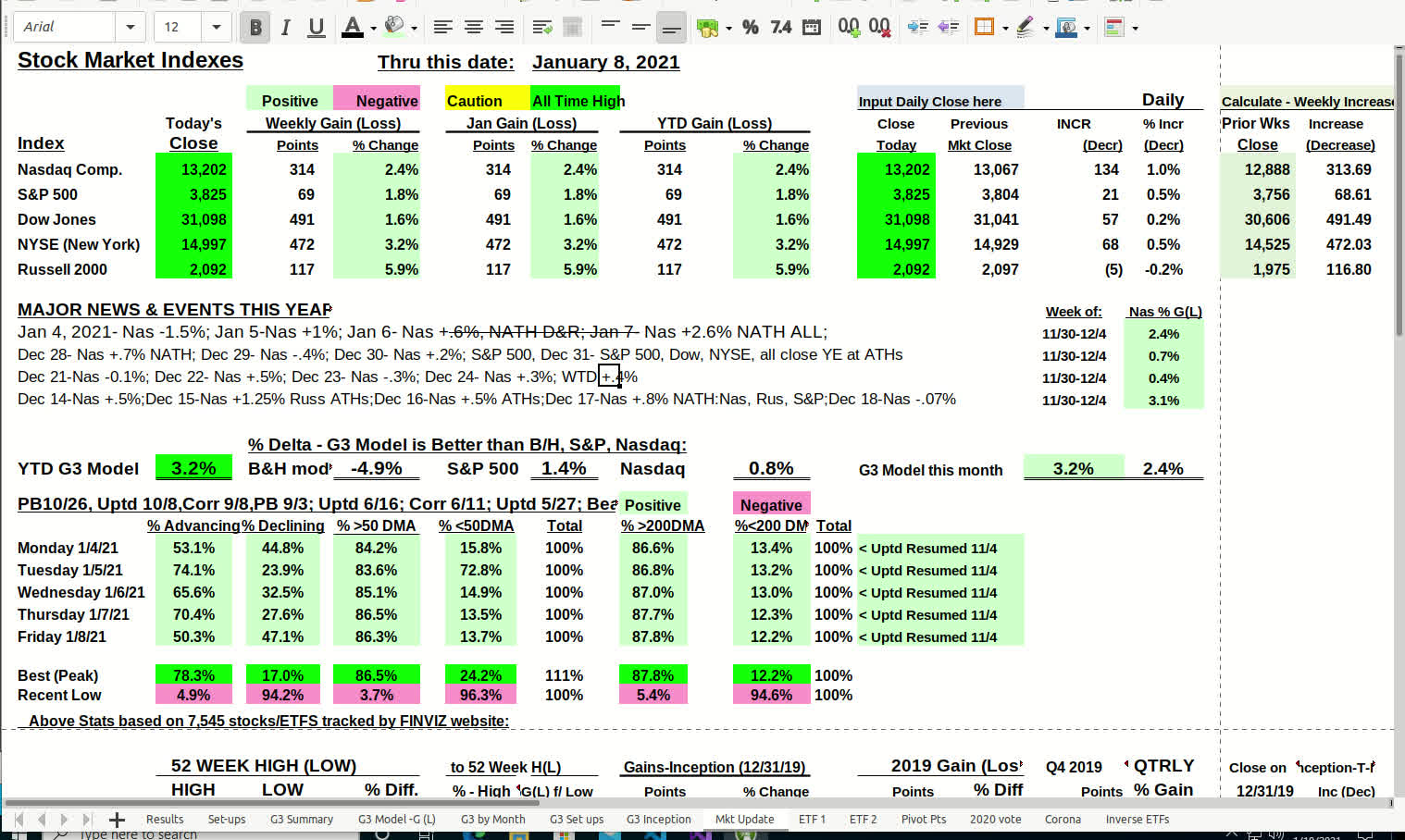The image size is (1405, 840).
Task: Expand the font size dropdown
Action: point(216,27)
